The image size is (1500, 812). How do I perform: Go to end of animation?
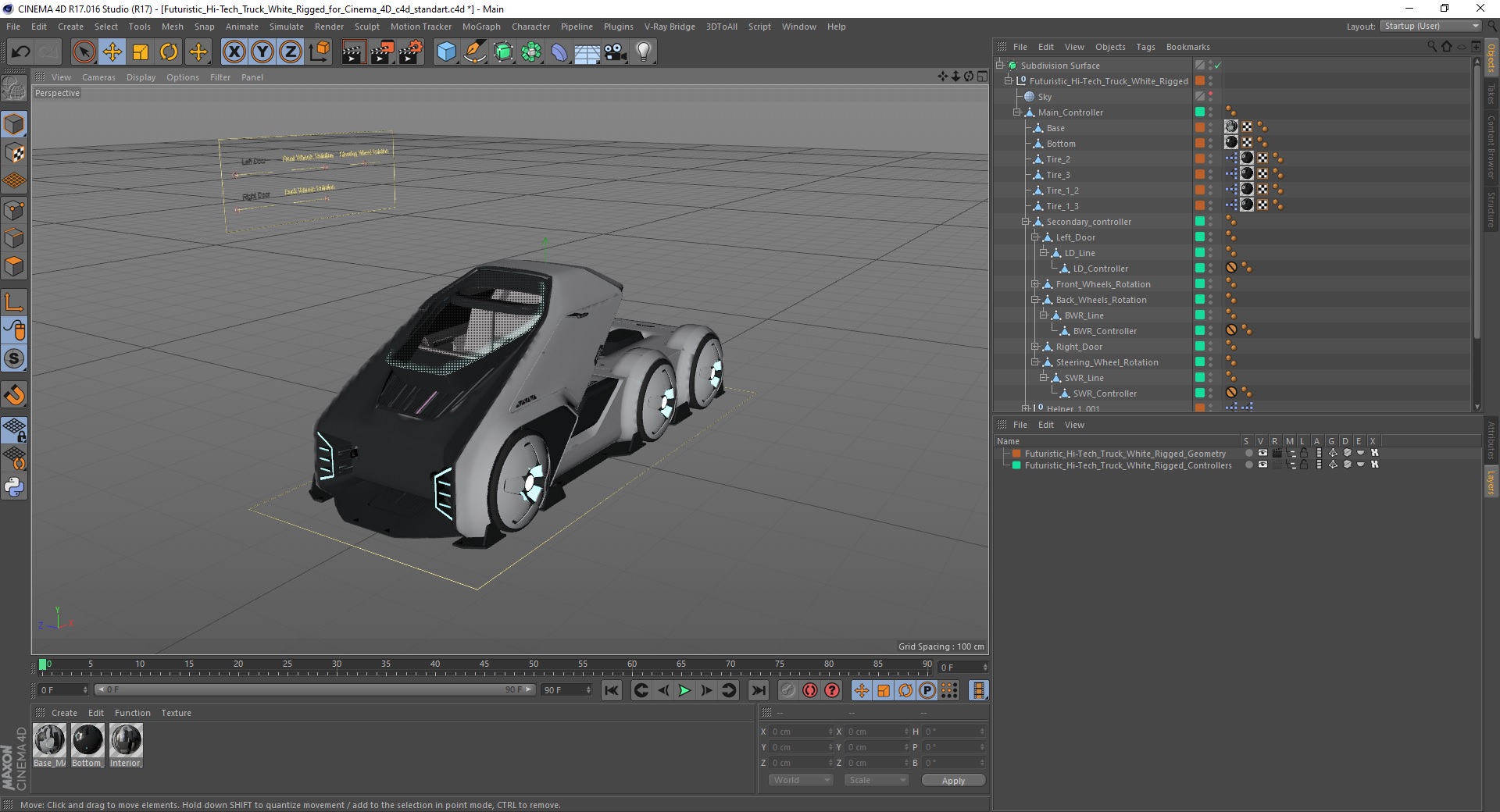pyautogui.click(x=758, y=690)
